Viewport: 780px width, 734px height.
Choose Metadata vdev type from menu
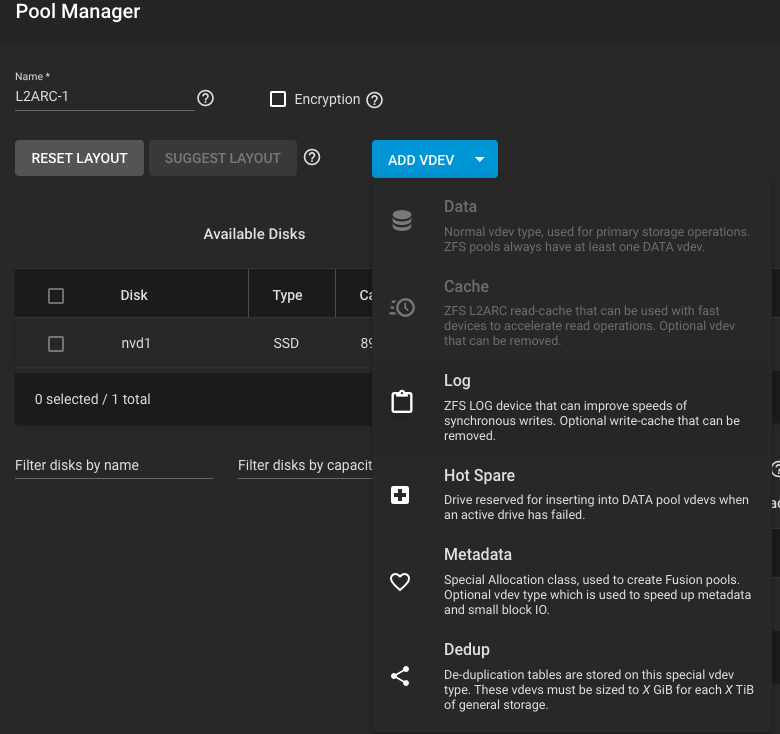[x=572, y=581]
